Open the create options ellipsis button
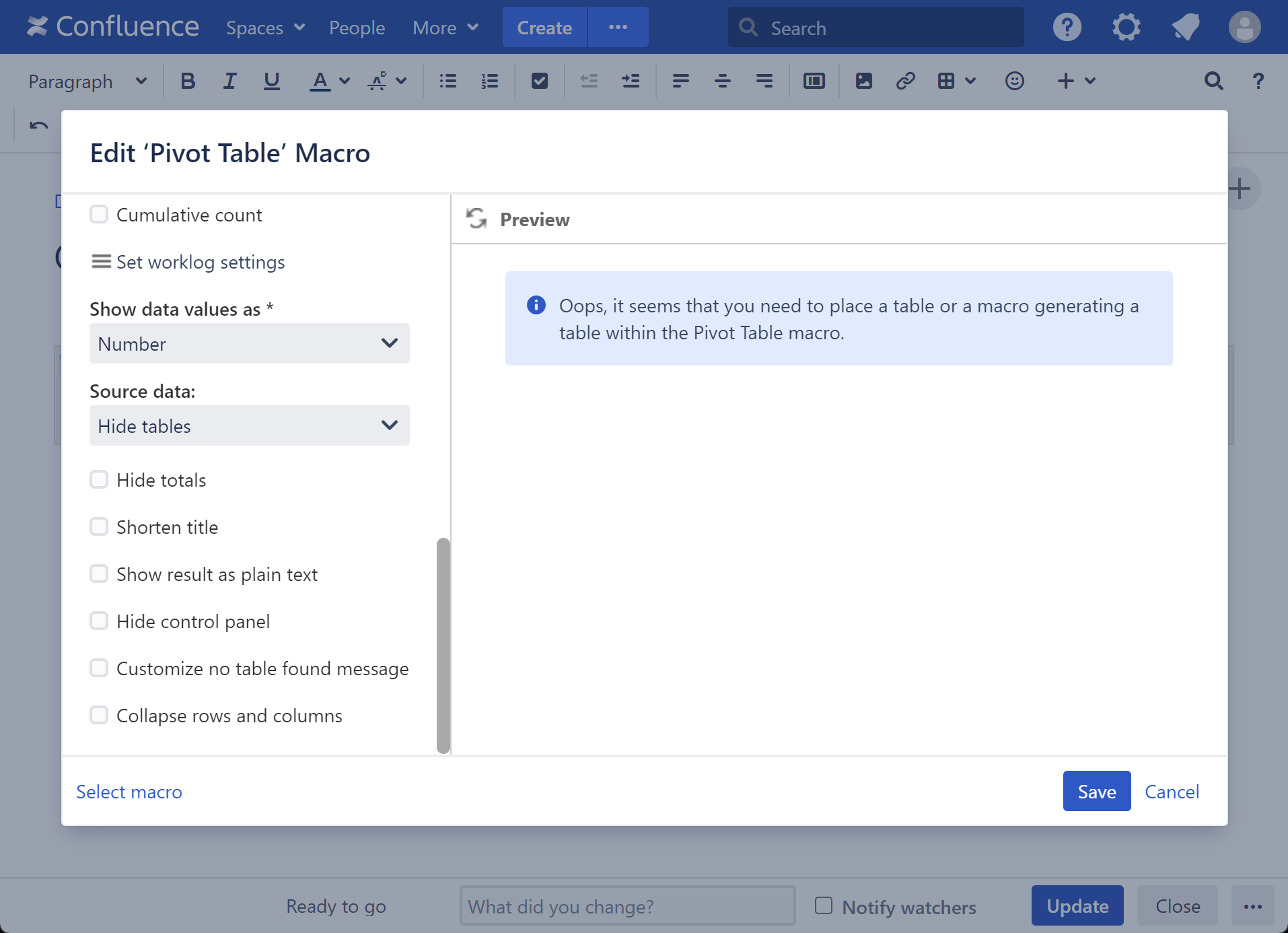The image size is (1288, 933). pyautogui.click(x=618, y=28)
